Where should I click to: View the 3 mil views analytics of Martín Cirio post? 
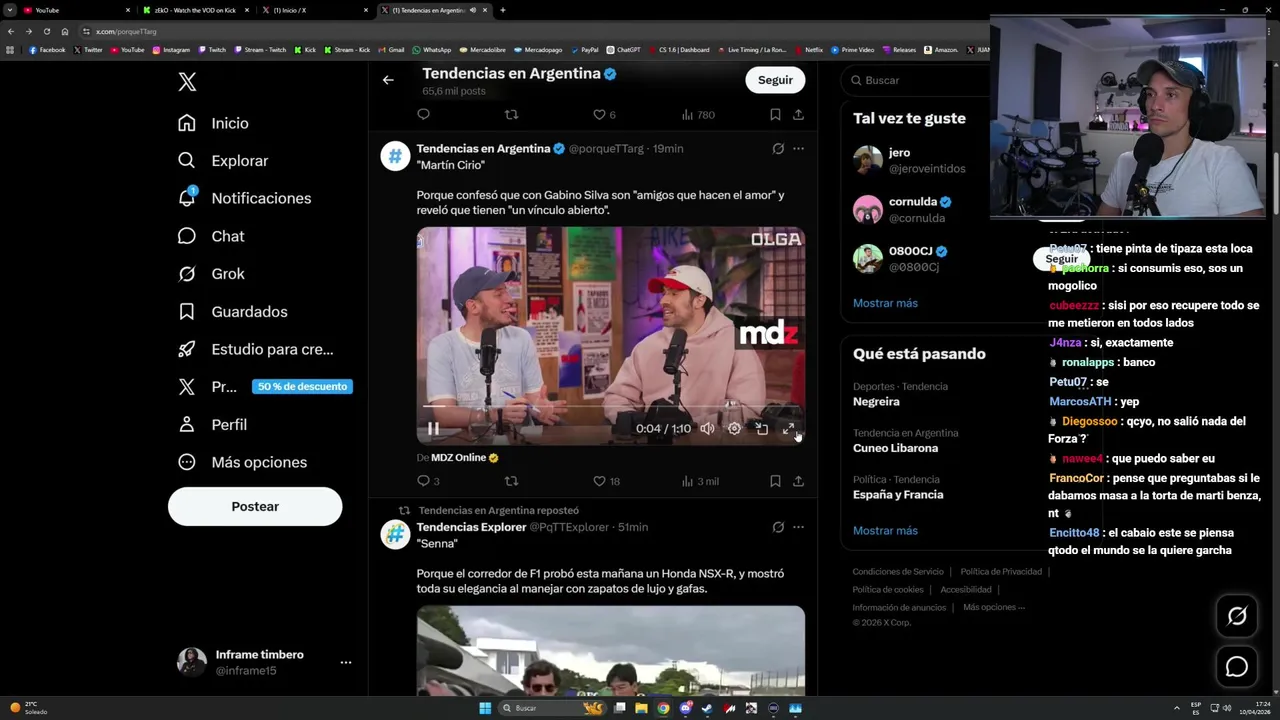click(x=700, y=481)
